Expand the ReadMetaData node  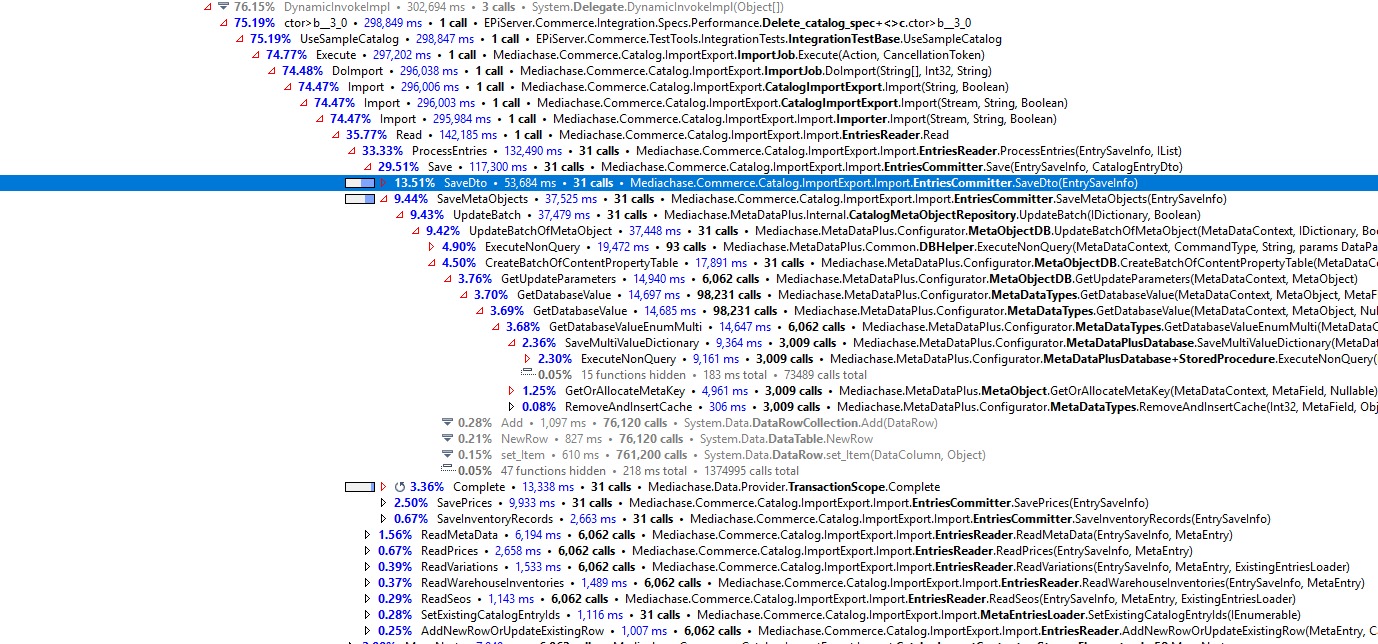(x=367, y=535)
